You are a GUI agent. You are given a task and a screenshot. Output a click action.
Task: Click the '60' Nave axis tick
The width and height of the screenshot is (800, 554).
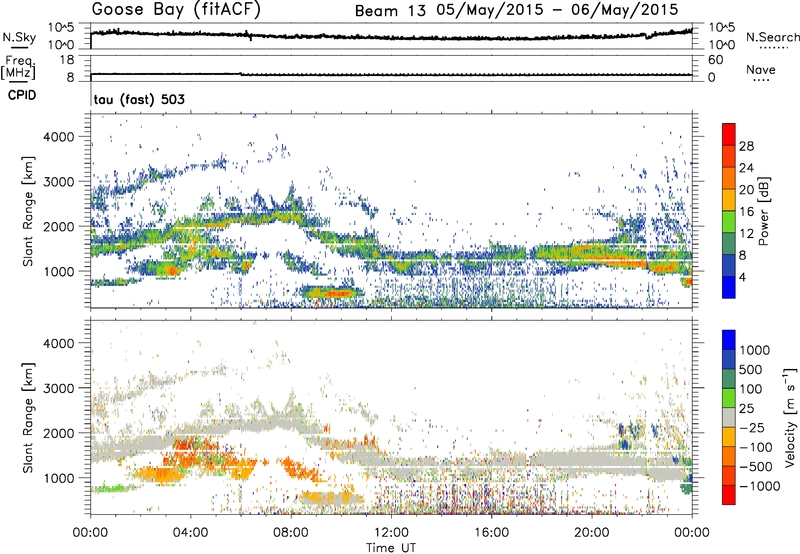tap(716, 60)
